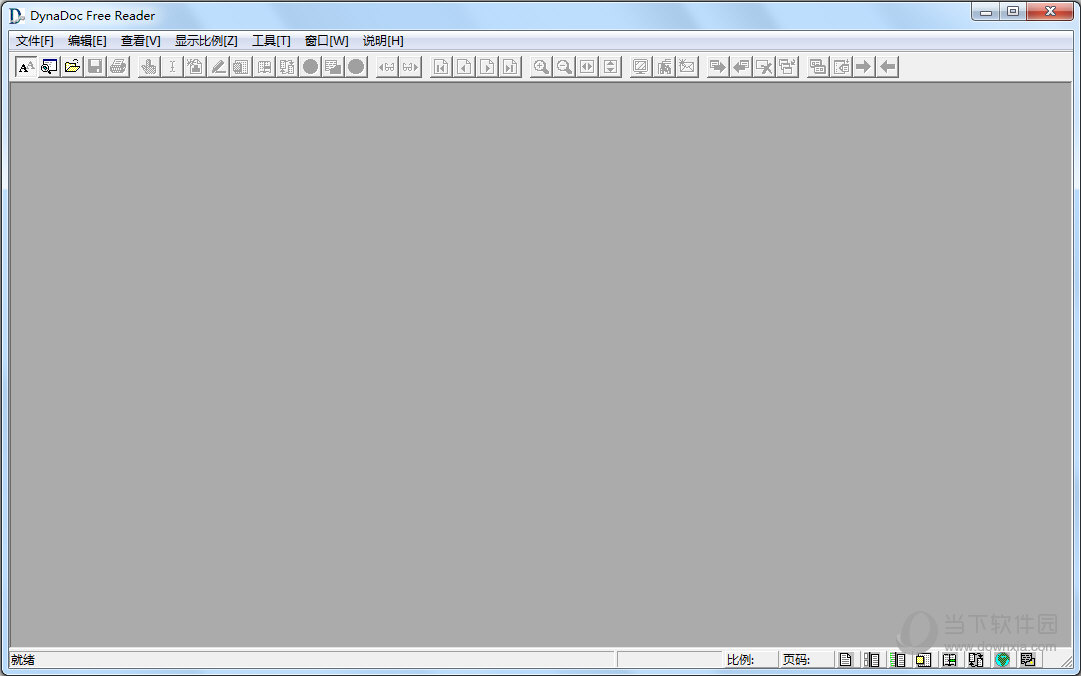Open the 显示比例[Z] menu

(206, 41)
